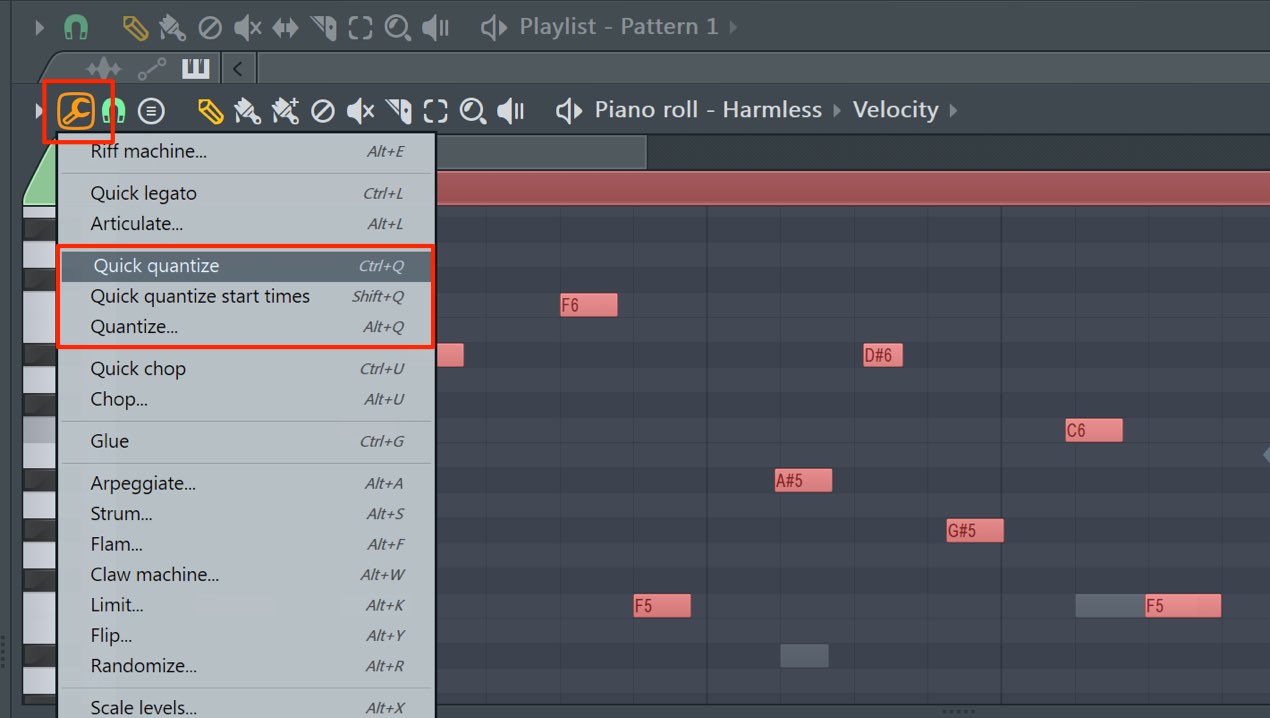
Task: Select the Playlist Slip tool
Action: (285, 27)
